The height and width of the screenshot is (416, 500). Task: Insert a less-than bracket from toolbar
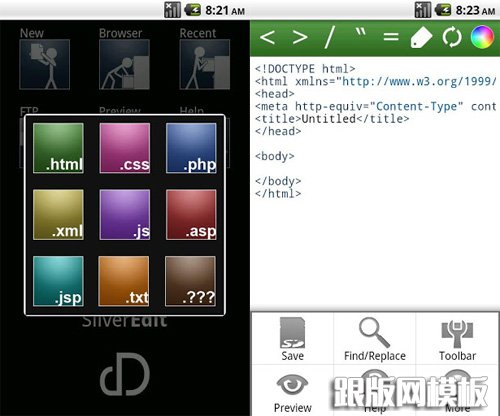267,37
